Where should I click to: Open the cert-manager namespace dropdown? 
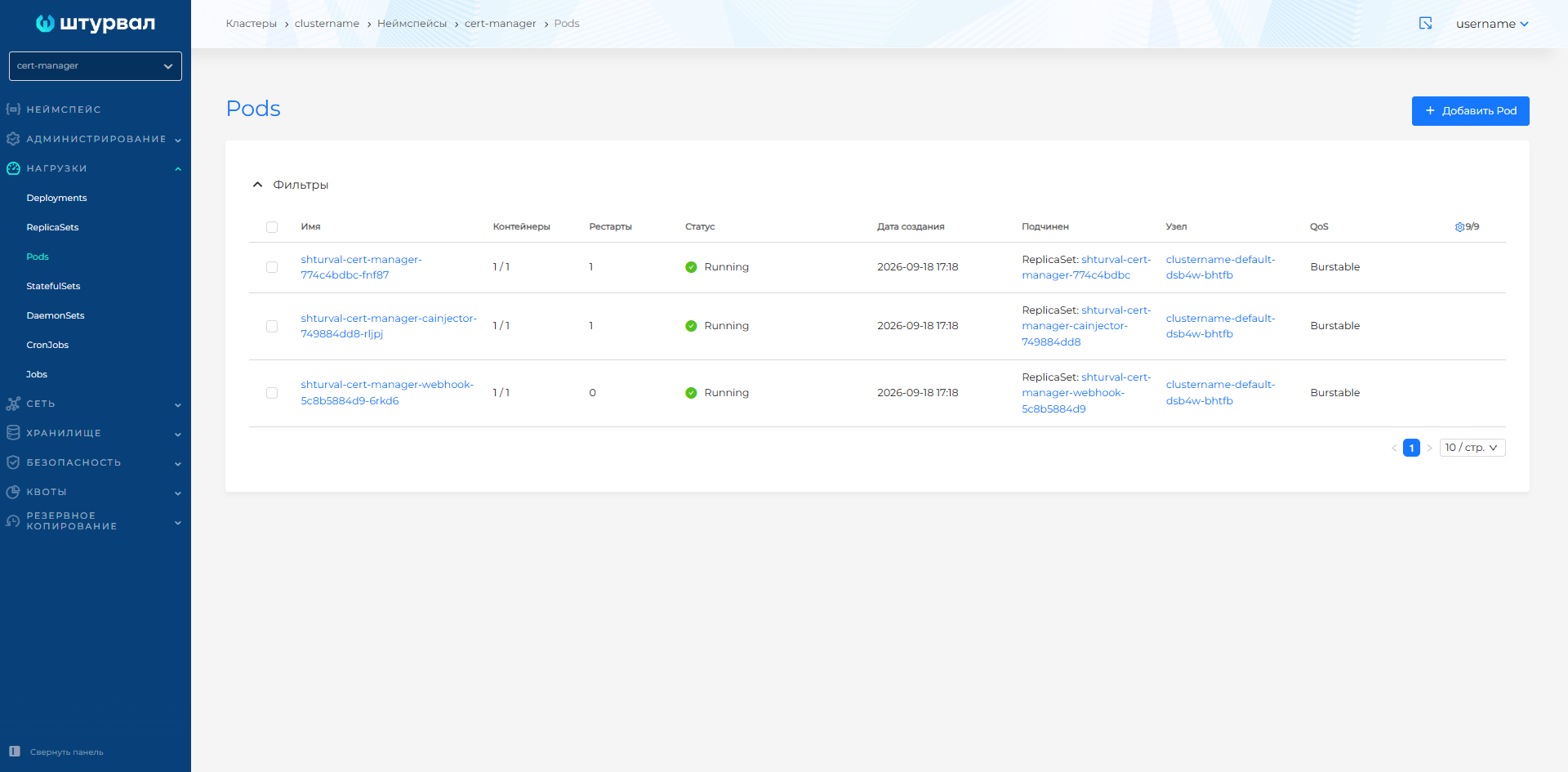coord(96,66)
